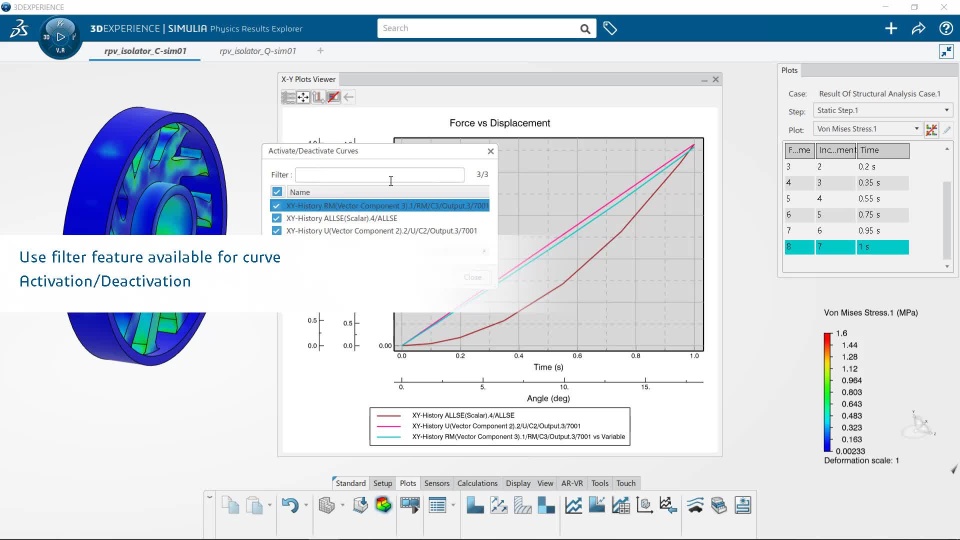Click the collapse view icon top right
This screenshot has height=540, width=960.
pyautogui.click(x=947, y=51)
